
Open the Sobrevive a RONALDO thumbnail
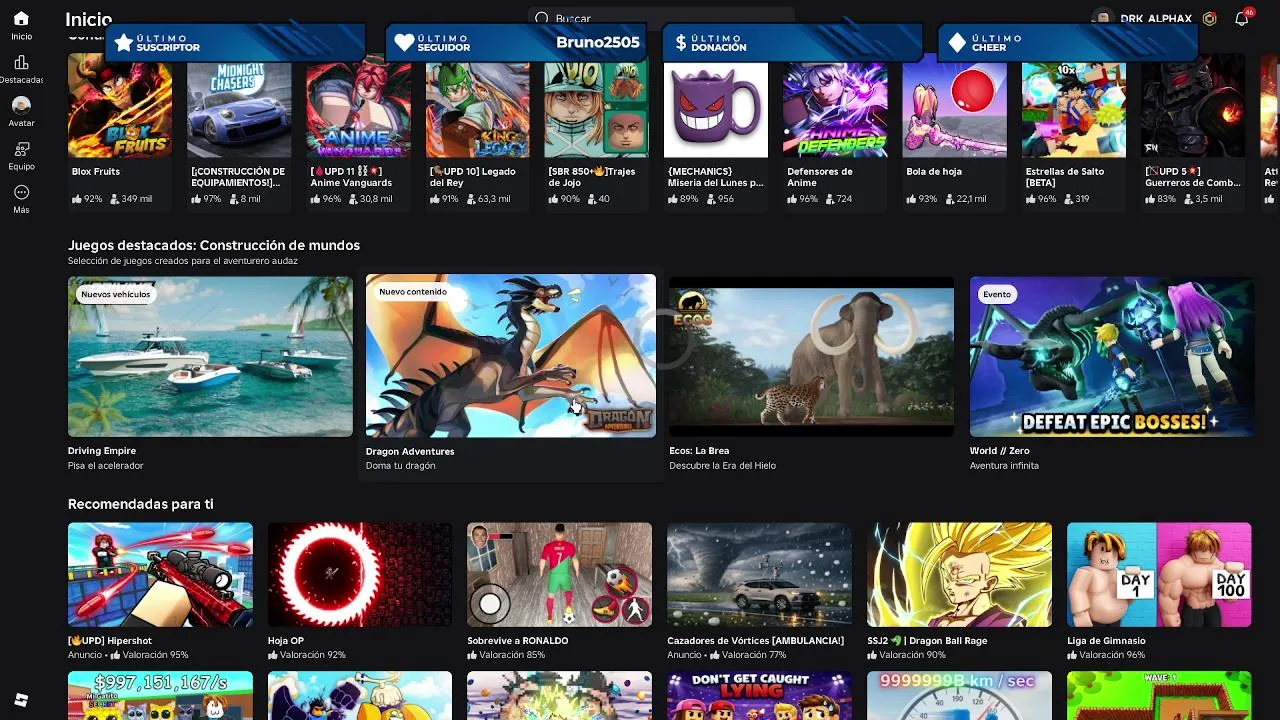[559, 575]
